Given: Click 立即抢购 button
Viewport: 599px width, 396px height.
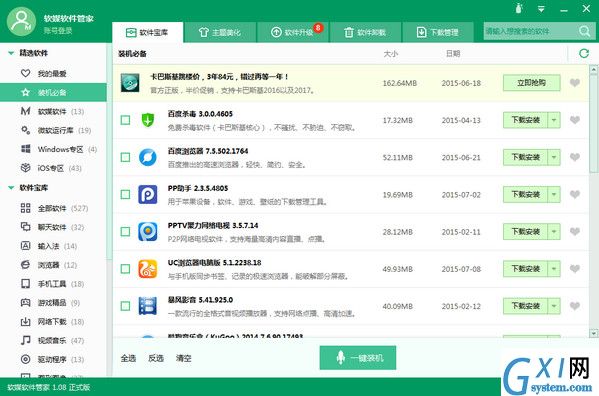Looking at the screenshot, I should click(531, 82).
